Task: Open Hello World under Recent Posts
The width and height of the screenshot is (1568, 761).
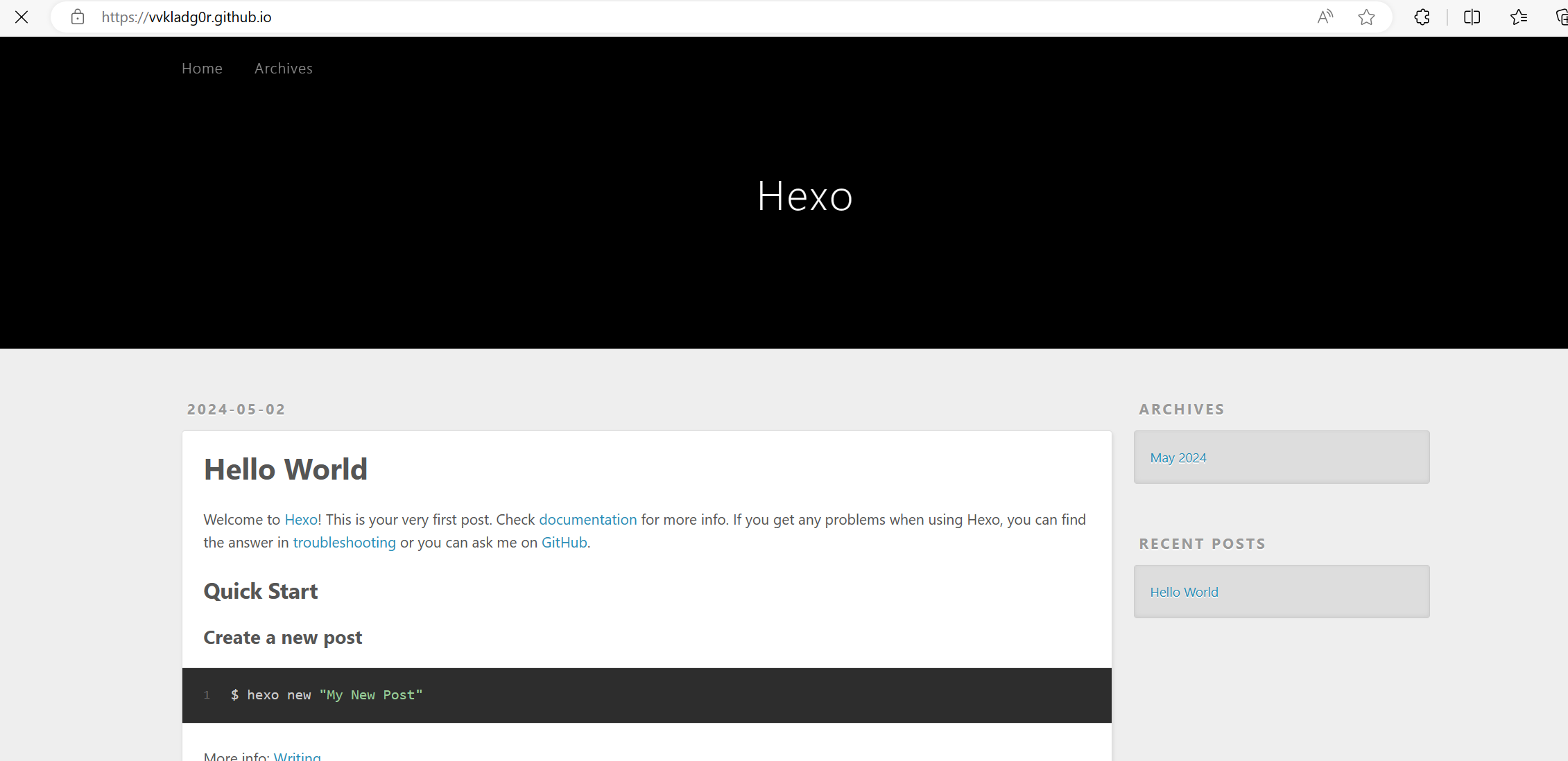Action: coord(1184,593)
